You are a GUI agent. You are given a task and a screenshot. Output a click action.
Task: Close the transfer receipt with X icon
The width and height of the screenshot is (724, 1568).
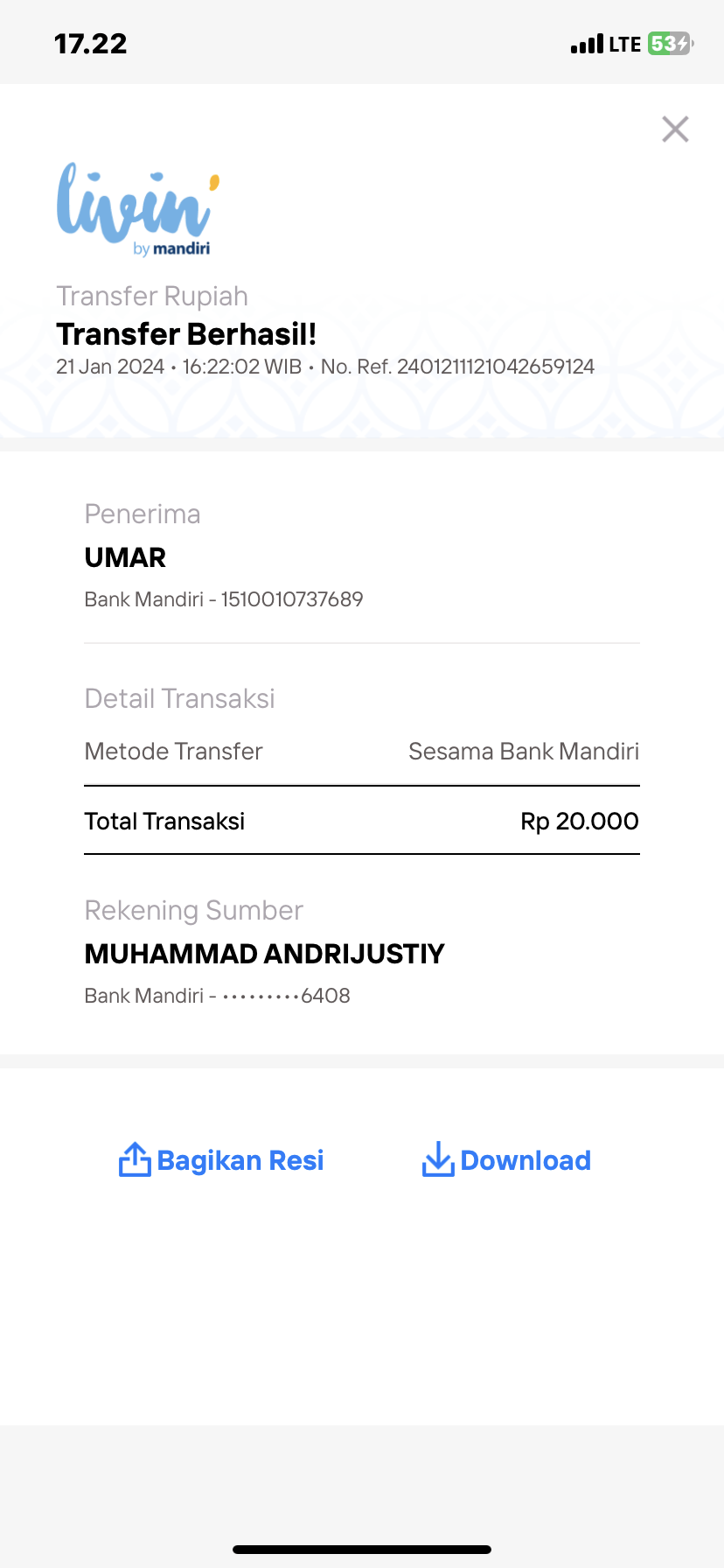tap(675, 129)
